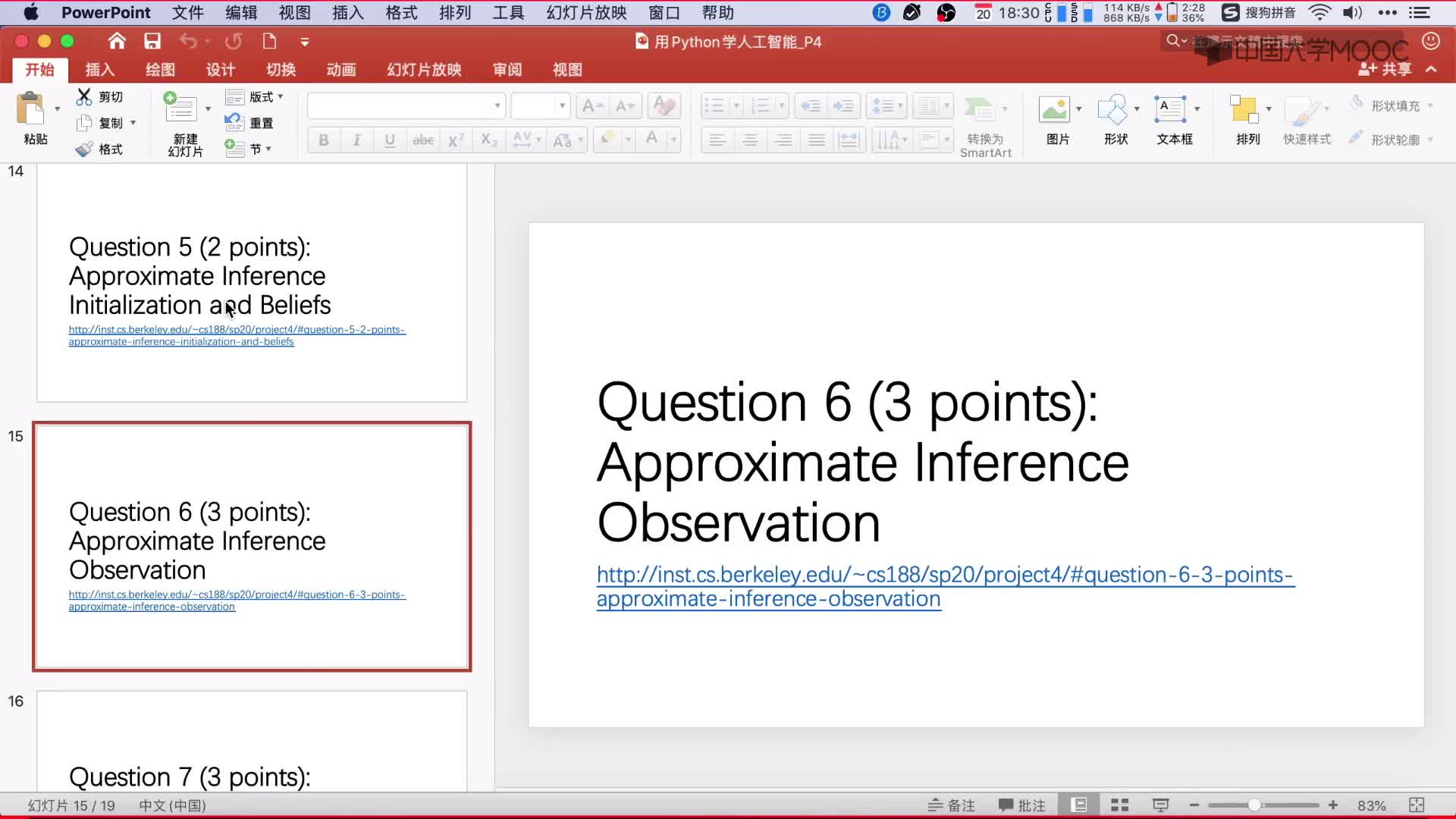This screenshot has width=1456, height=819.
Task: Switch to the 设计 tab
Action: [x=221, y=70]
